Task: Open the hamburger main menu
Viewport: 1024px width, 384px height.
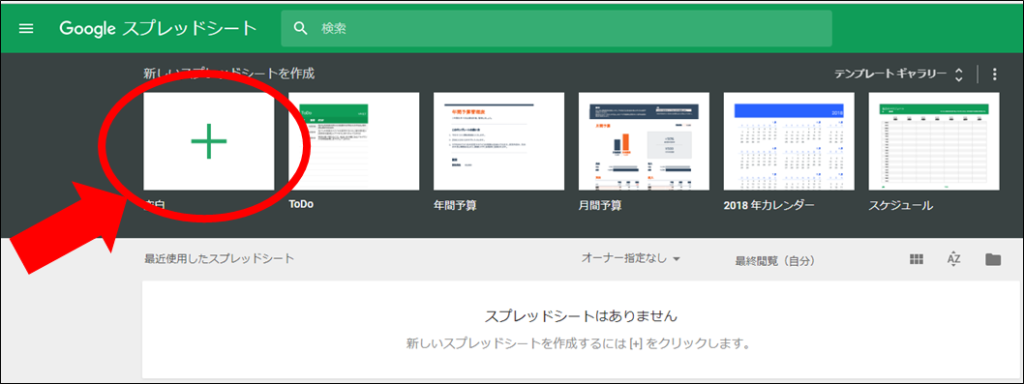Action: pyautogui.click(x=26, y=29)
